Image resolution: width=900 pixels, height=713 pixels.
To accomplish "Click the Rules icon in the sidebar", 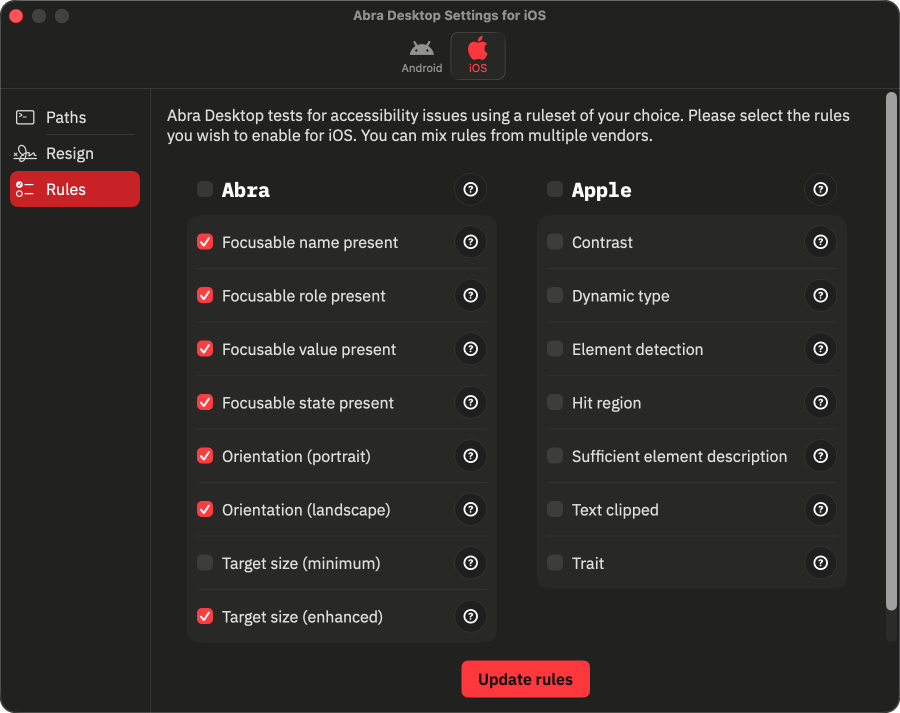I will point(24,189).
